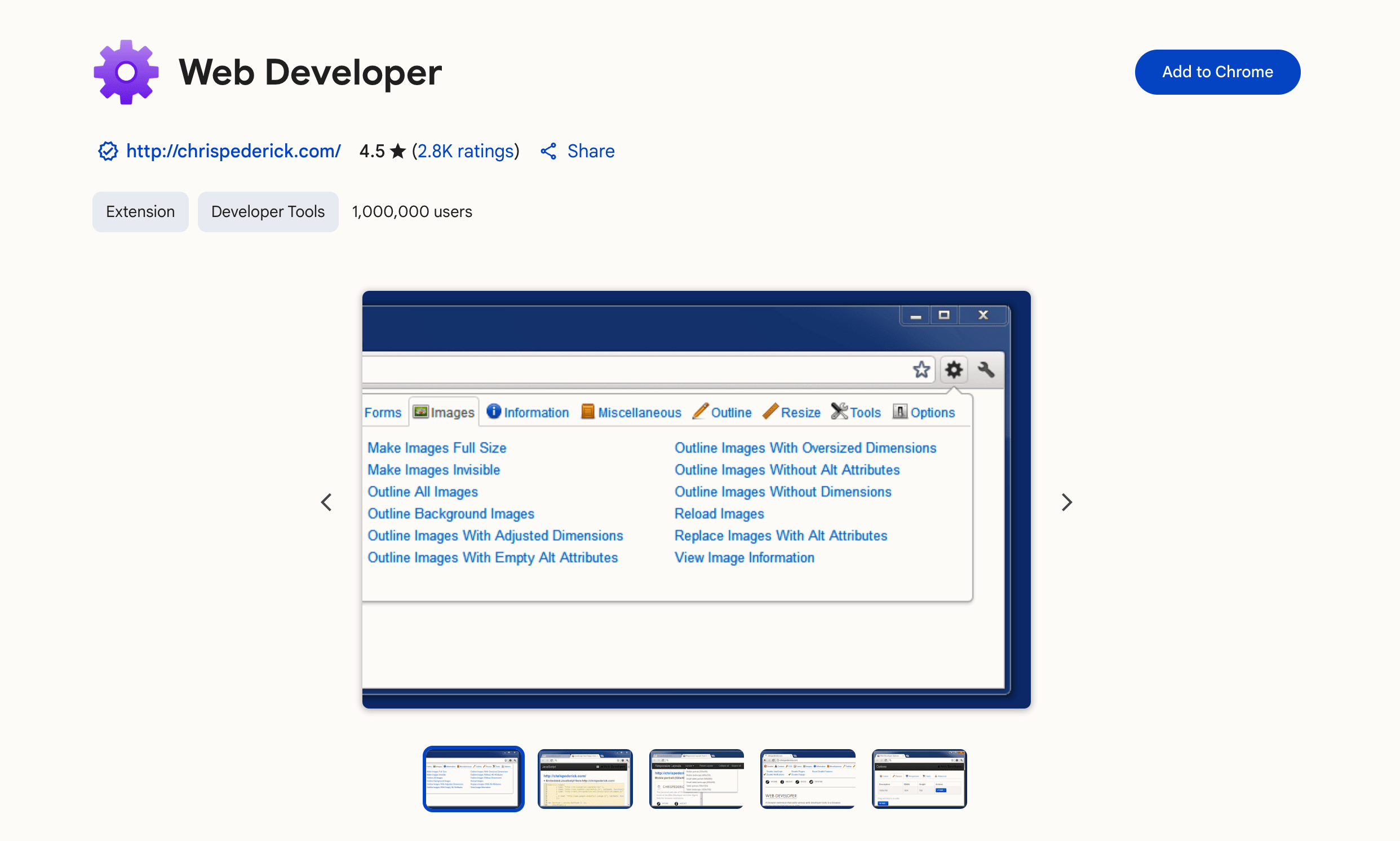Open the chrispederick.com publisher link
The width and height of the screenshot is (1400, 841).
tap(233, 151)
